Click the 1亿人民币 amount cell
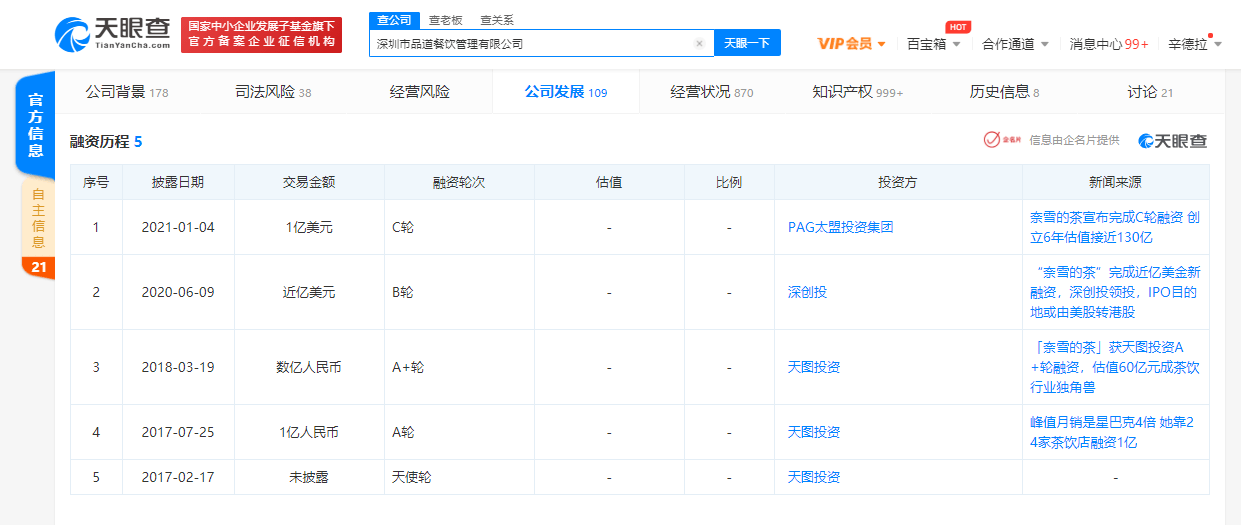Image resolution: width=1241 pixels, height=525 pixels. tap(309, 432)
